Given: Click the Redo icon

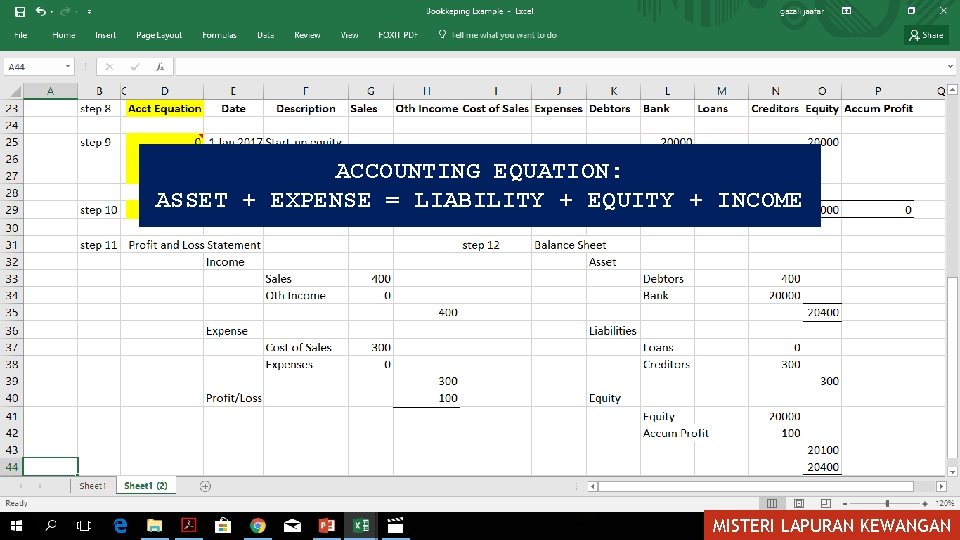Looking at the screenshot, I should (x=64, y=12).
